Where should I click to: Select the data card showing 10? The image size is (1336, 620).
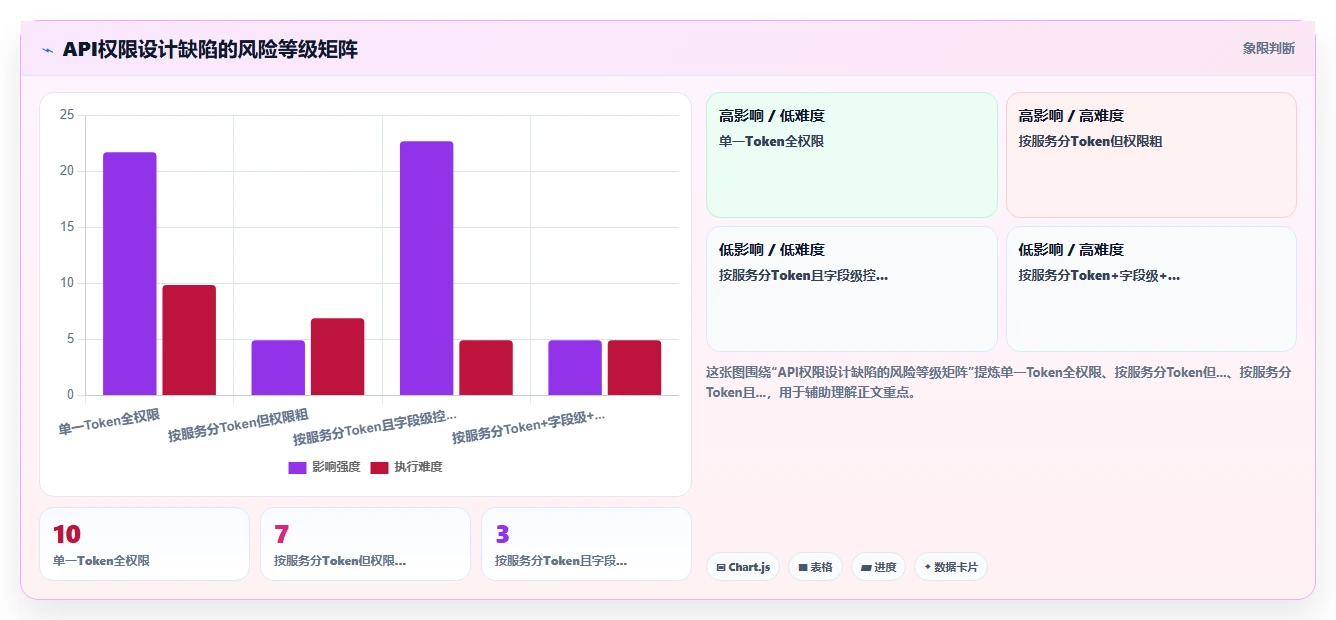pyautogui.click(x=144, y=544)
